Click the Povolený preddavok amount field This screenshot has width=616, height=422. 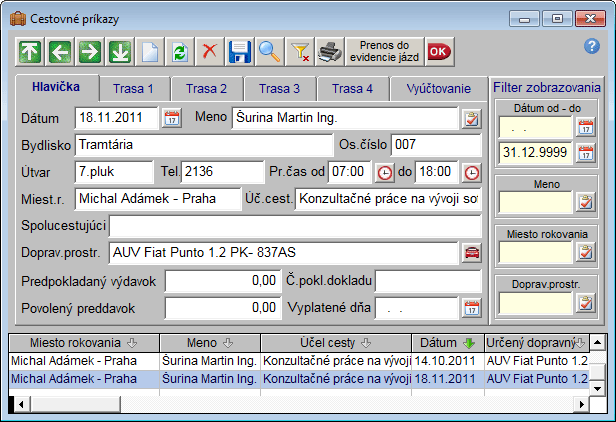[x=223, y=308]
